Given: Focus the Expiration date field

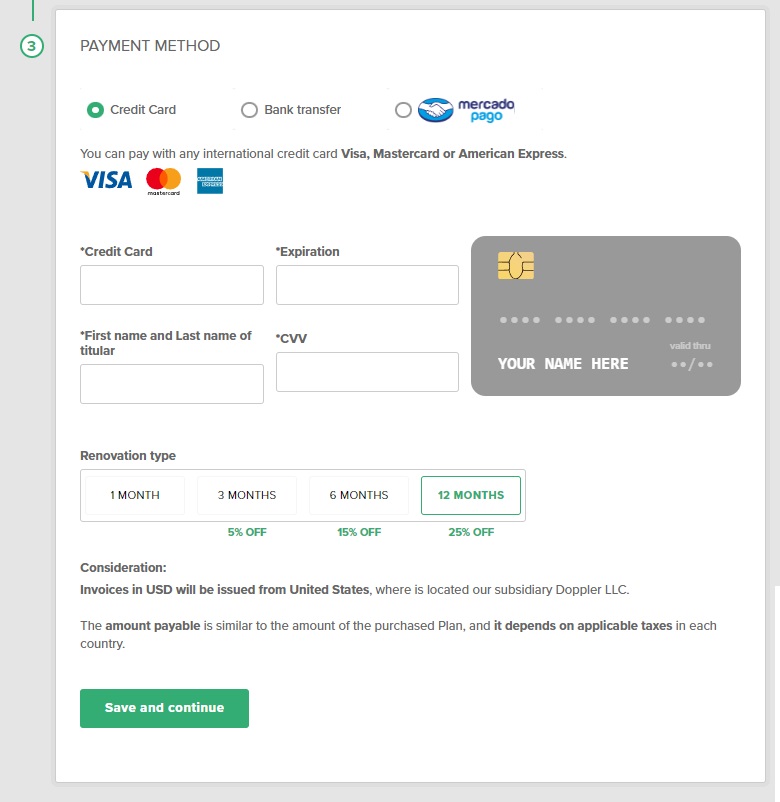Looking at the screenshot, I should (x=367, y=285).
